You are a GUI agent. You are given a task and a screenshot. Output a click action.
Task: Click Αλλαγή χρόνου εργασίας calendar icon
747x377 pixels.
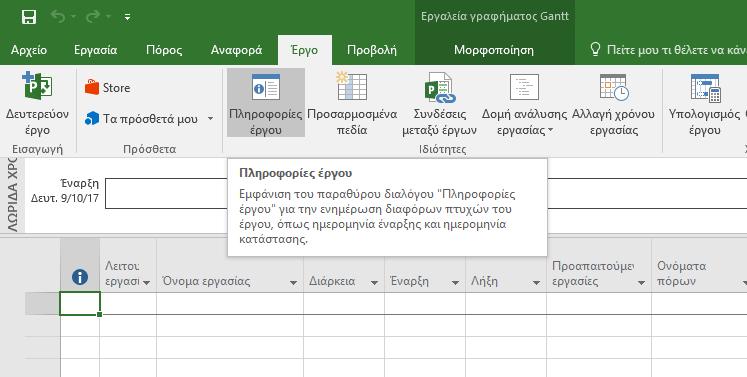point(614,88)
